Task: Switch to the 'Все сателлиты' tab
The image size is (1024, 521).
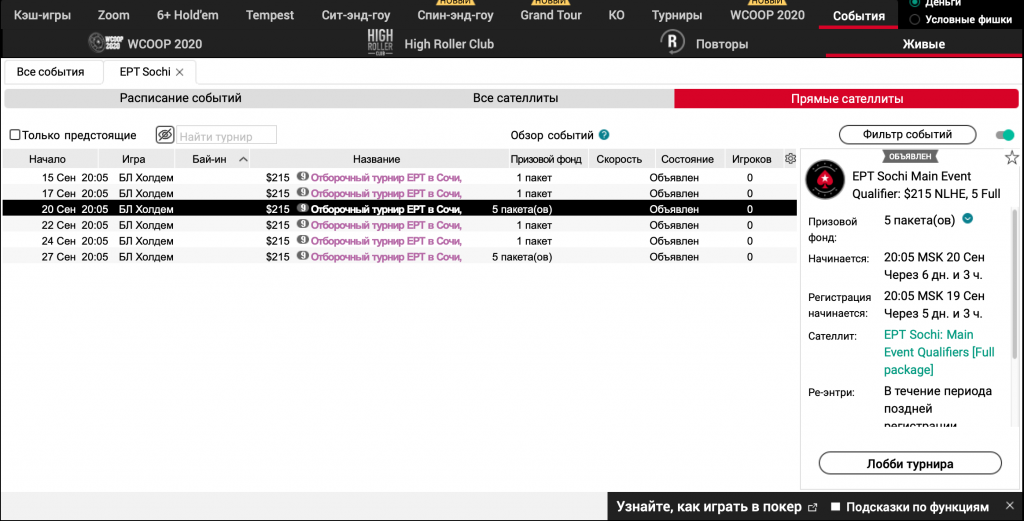Action: coord(515,99)
